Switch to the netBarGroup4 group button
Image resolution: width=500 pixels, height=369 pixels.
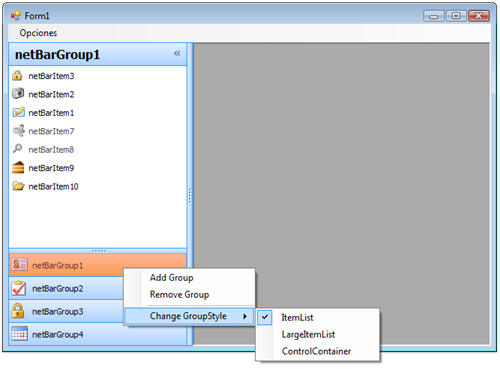pos(98,334)
